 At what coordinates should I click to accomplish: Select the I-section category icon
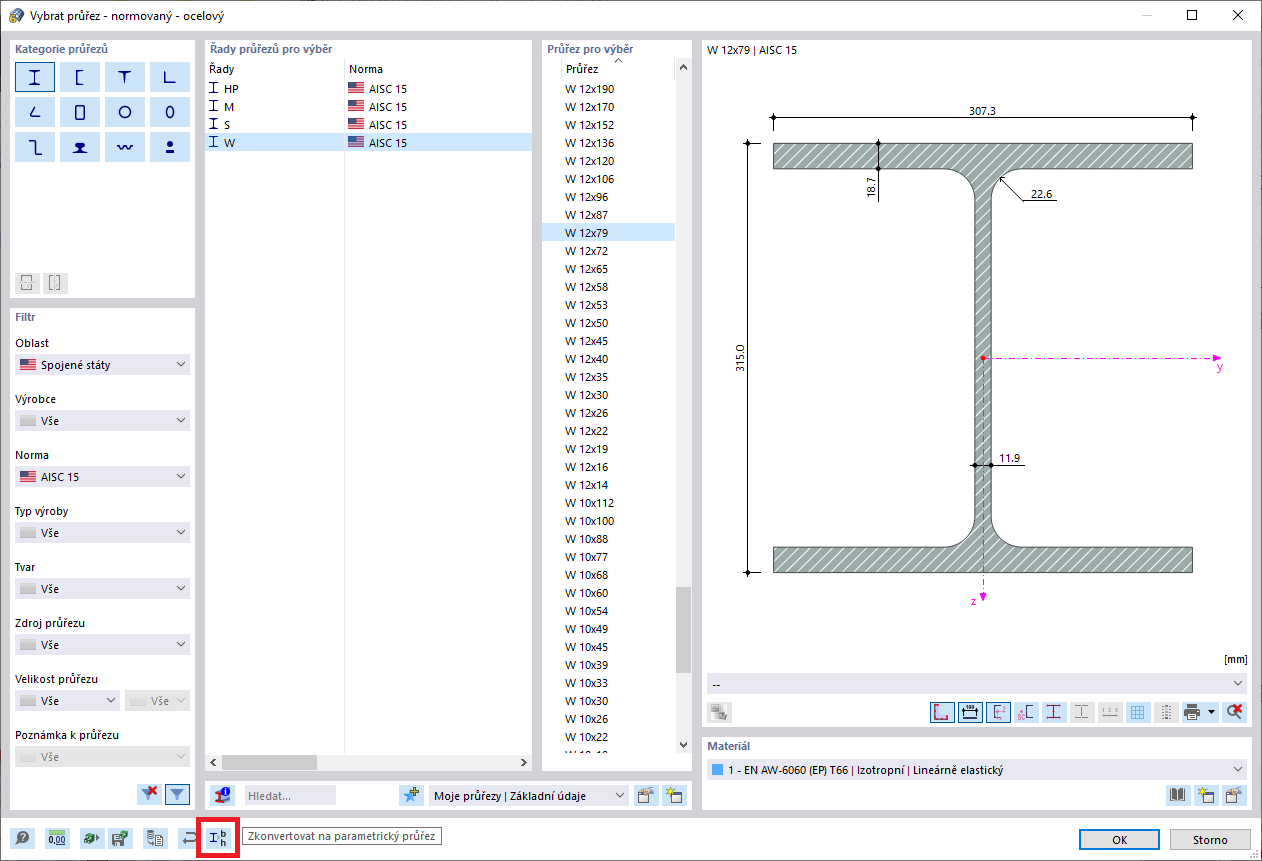tap(35, 76)
